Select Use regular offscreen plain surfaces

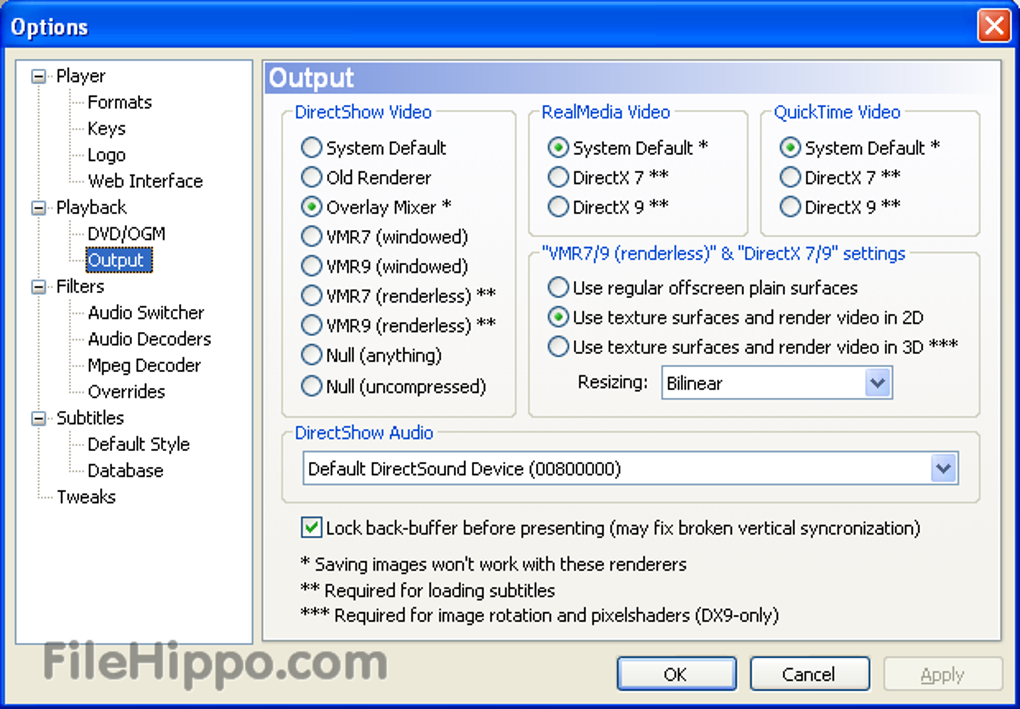point(558,288)
